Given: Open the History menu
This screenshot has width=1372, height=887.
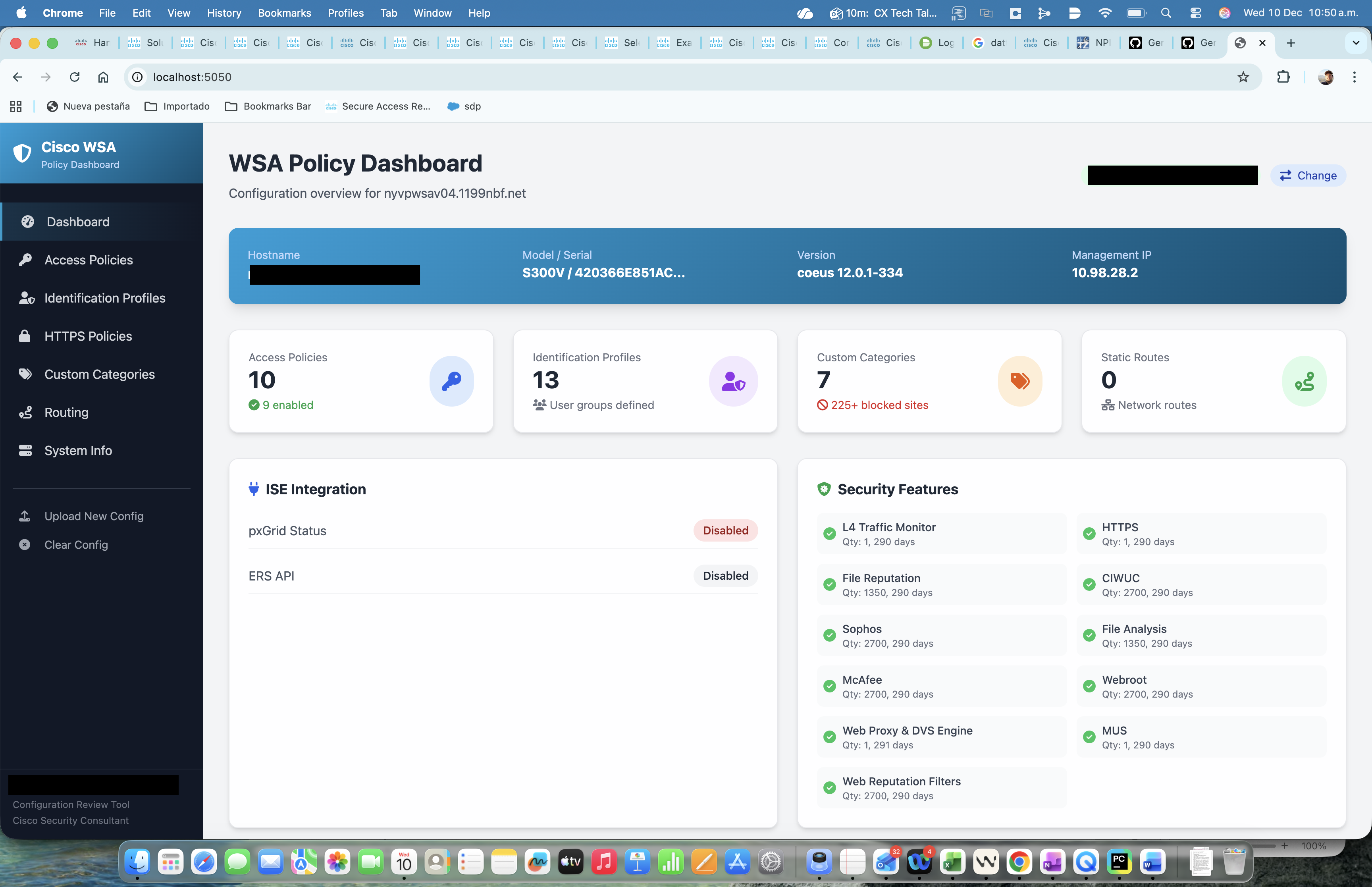Looking at the screenshot, I should point(224,13).
